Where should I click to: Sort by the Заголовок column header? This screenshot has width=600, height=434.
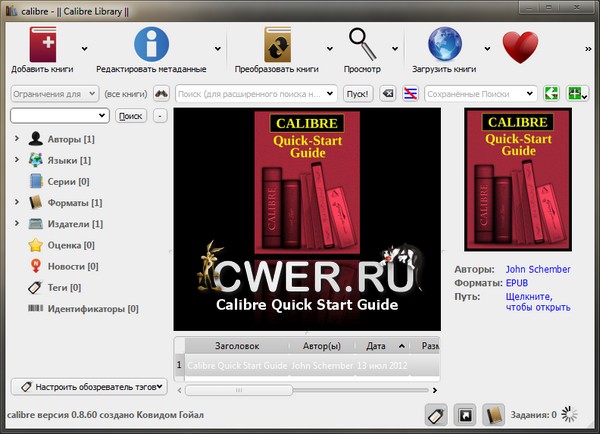(x=237, y=346)
